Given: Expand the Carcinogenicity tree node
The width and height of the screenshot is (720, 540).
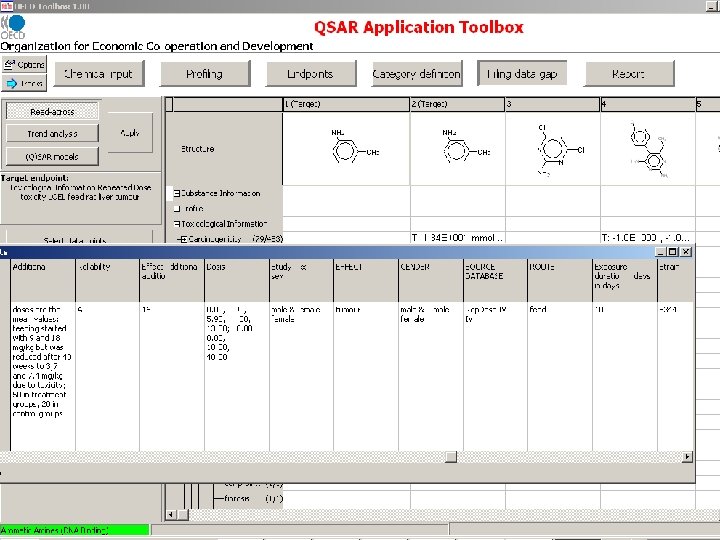Looking at the screenshot, I should tap(182, 239).
